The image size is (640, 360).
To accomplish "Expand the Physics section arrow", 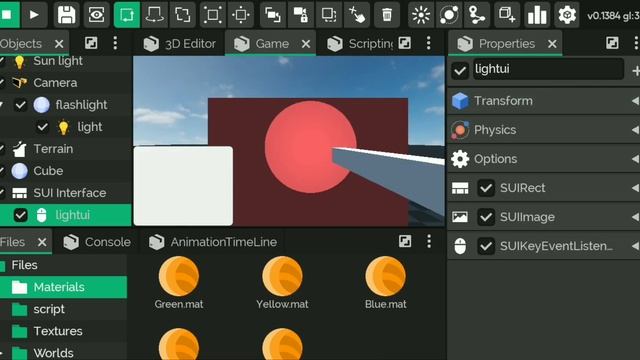I will 635,130.
